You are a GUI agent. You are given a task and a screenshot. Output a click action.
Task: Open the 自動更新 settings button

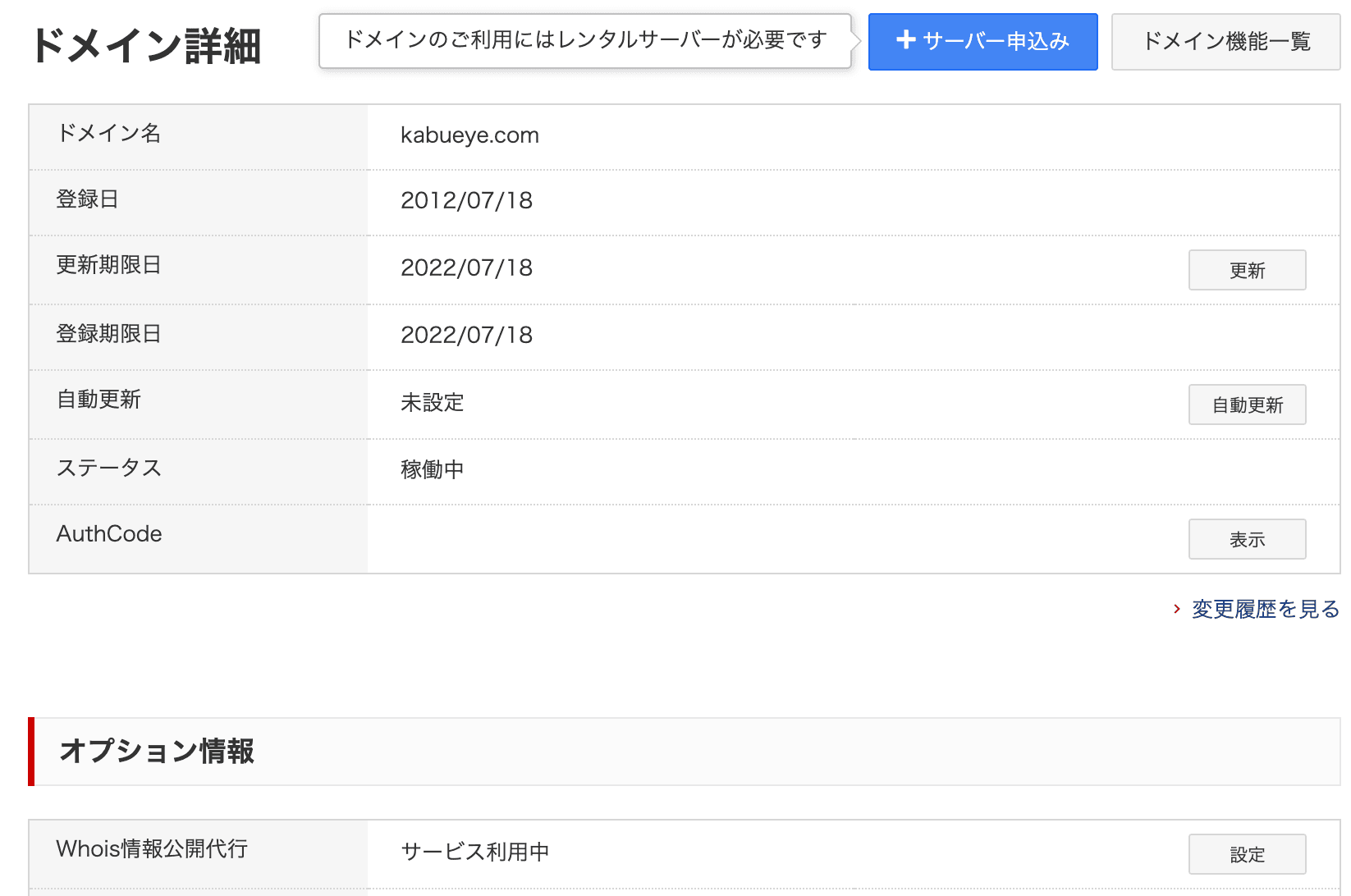click(x=1246, y=405)
